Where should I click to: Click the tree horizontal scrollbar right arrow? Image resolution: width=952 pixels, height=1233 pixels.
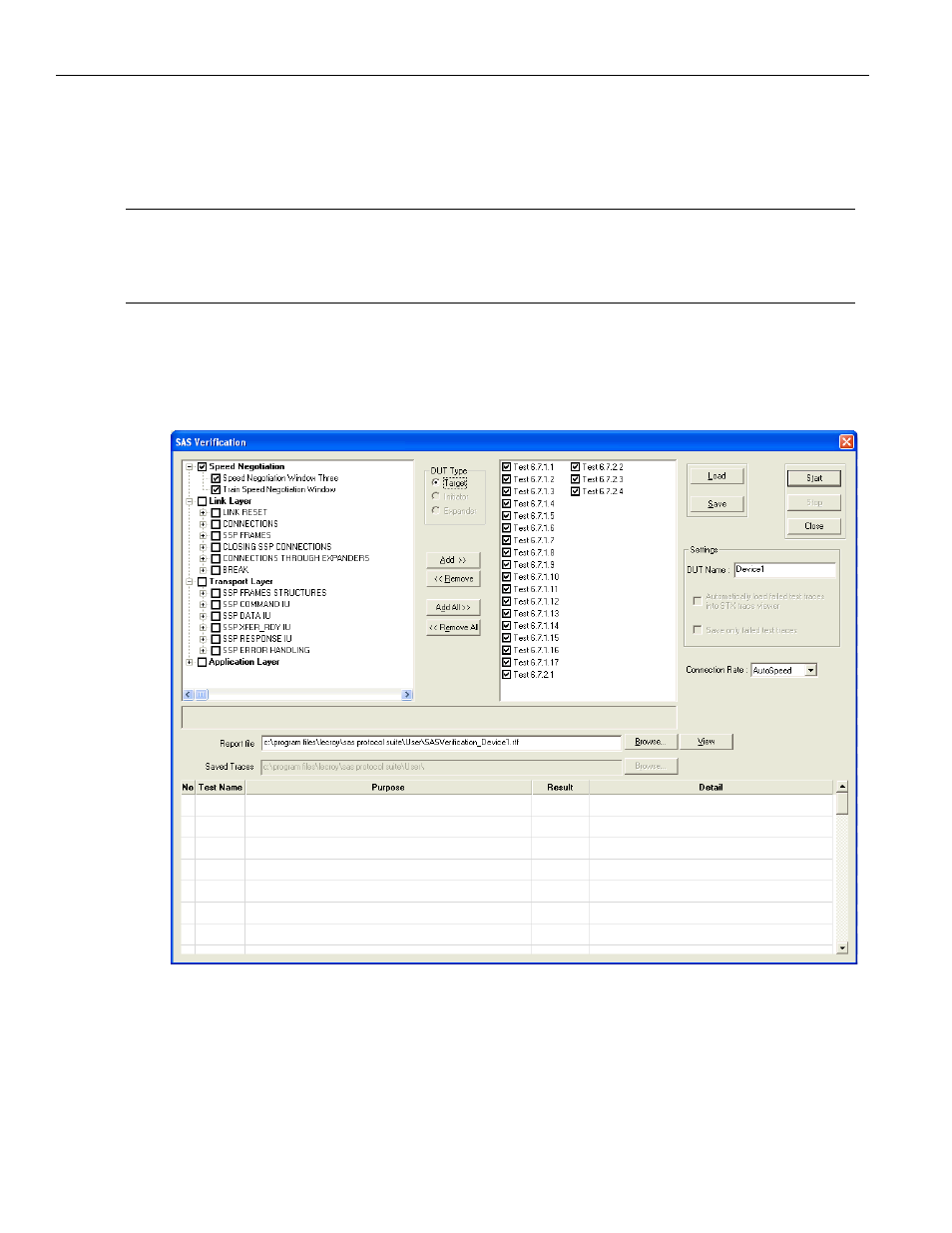(x=407, y=695)
